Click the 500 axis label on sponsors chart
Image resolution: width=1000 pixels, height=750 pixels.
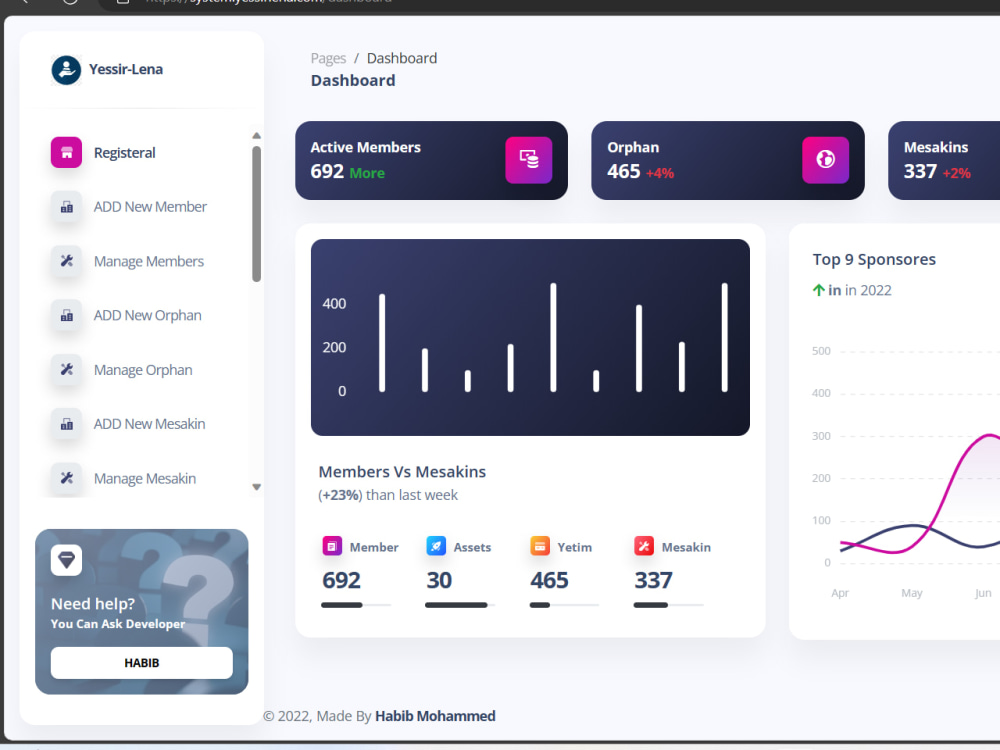pos(821,351)
